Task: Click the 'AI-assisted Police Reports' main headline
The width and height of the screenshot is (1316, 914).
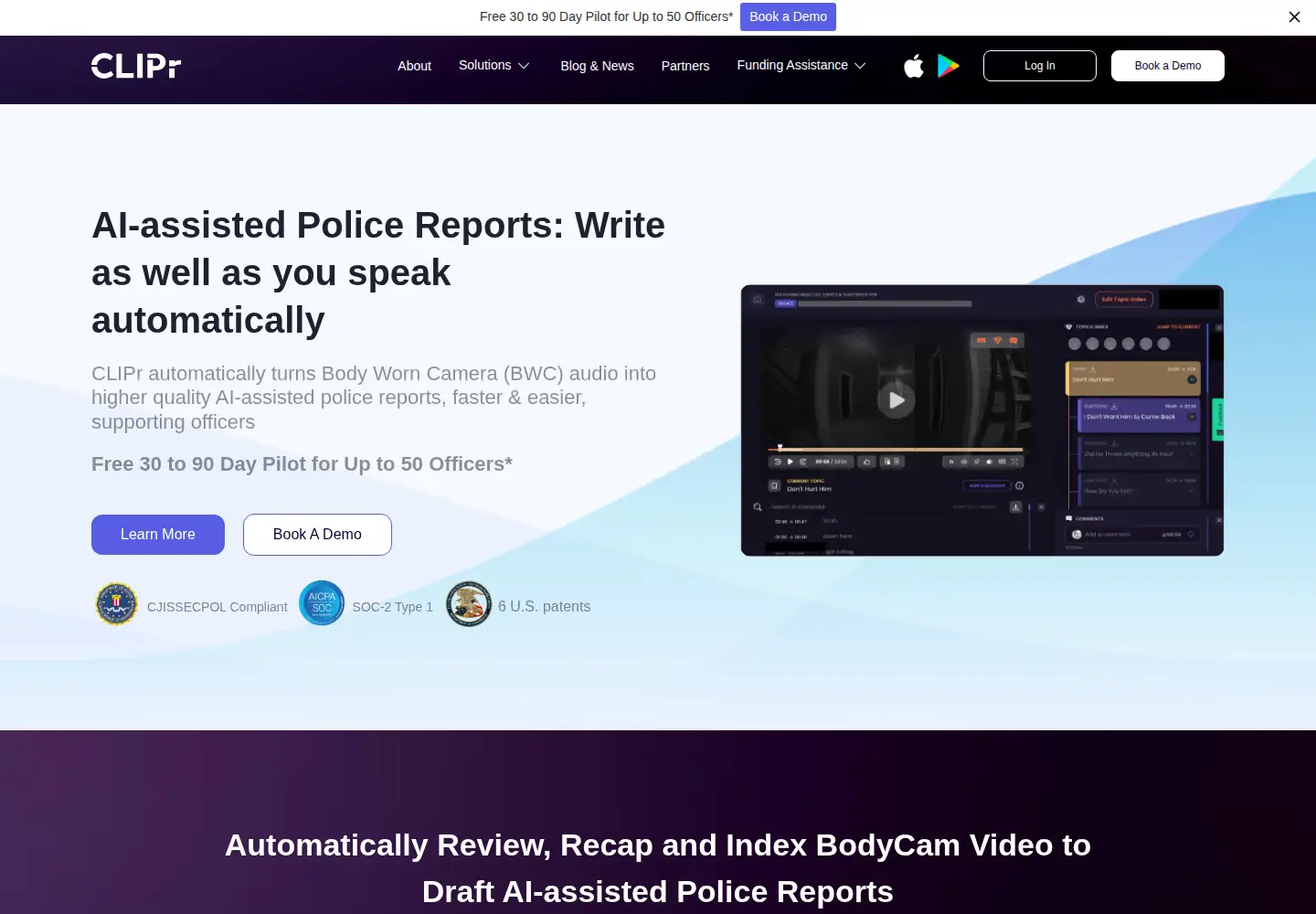Action: tap(378, 272)
